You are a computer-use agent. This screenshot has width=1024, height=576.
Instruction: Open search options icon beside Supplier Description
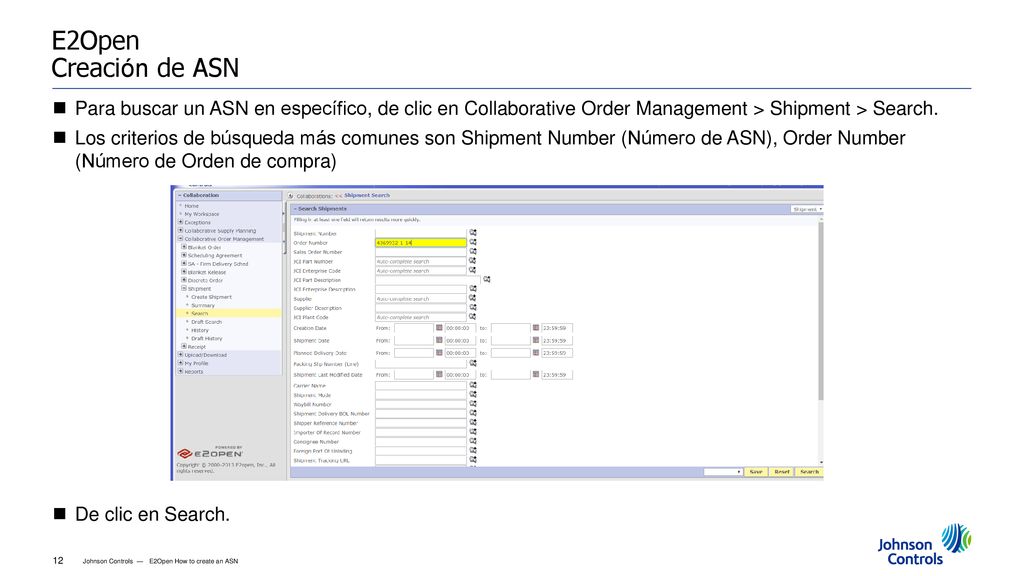tap(473, 307)
